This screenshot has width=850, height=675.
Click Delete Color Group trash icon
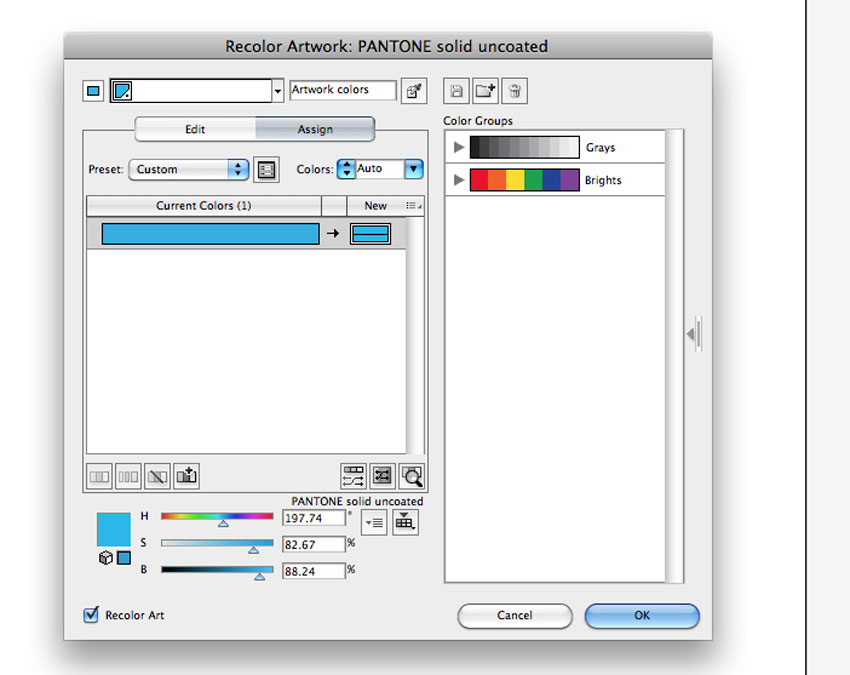click(x=514, y=91)
